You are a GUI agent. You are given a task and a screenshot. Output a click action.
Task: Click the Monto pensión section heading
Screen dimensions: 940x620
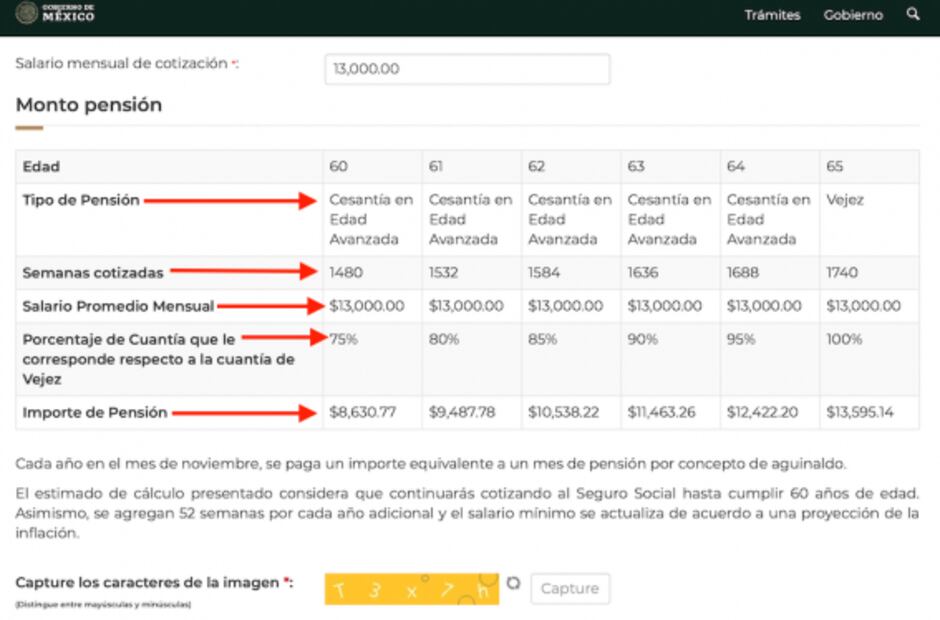(89, 105)
